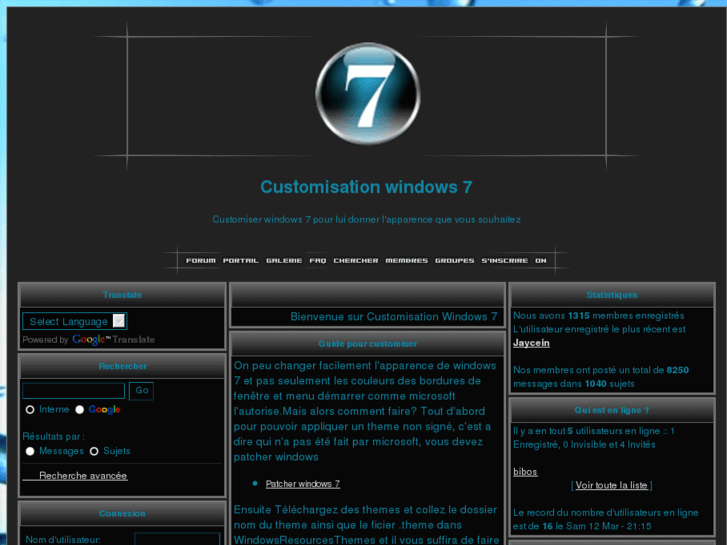Open online user bibos profile

coord(525,472)
